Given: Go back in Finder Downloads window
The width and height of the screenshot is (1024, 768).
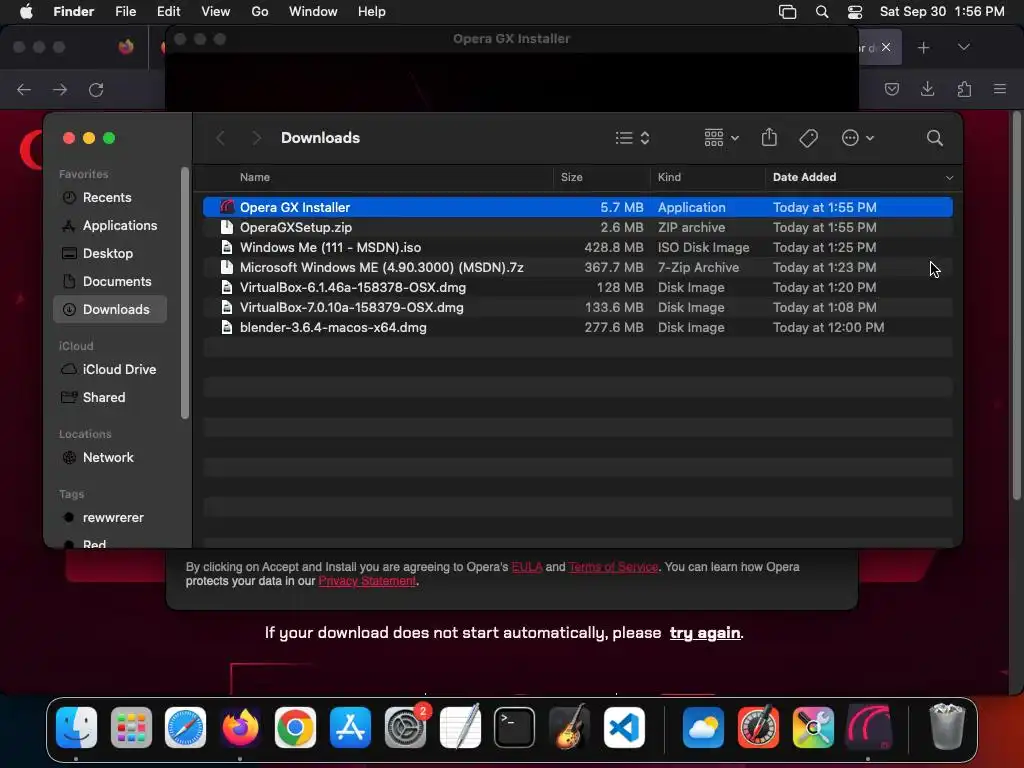Looking at the screenshot, I should coord(220,138).
